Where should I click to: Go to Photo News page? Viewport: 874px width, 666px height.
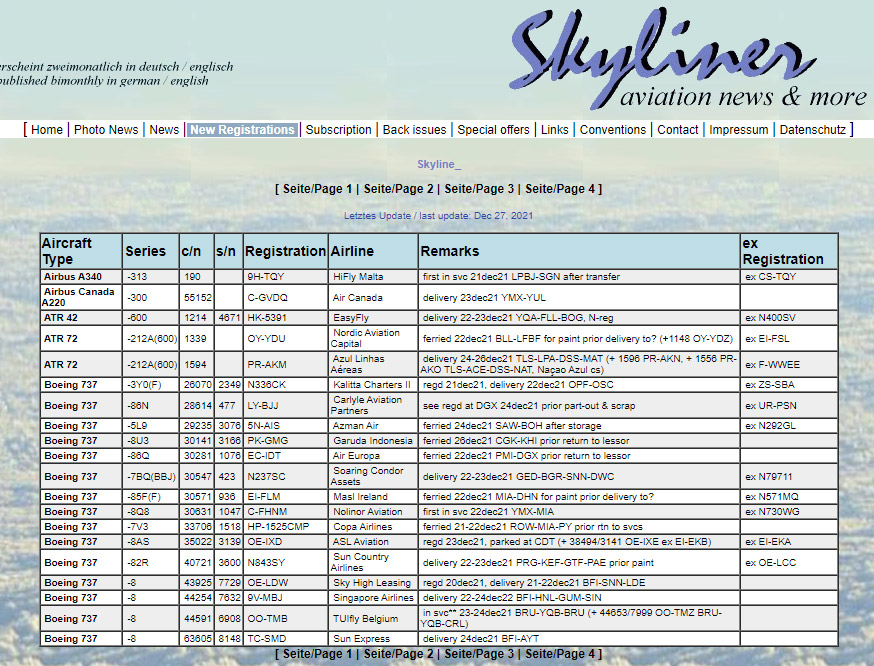[x=106, y=130]
